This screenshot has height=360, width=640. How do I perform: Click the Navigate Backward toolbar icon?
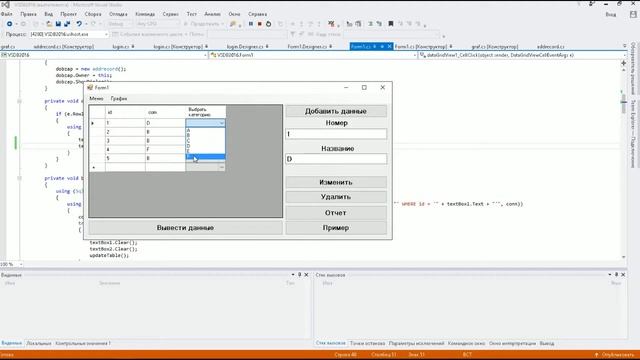(x=9, y=24)
